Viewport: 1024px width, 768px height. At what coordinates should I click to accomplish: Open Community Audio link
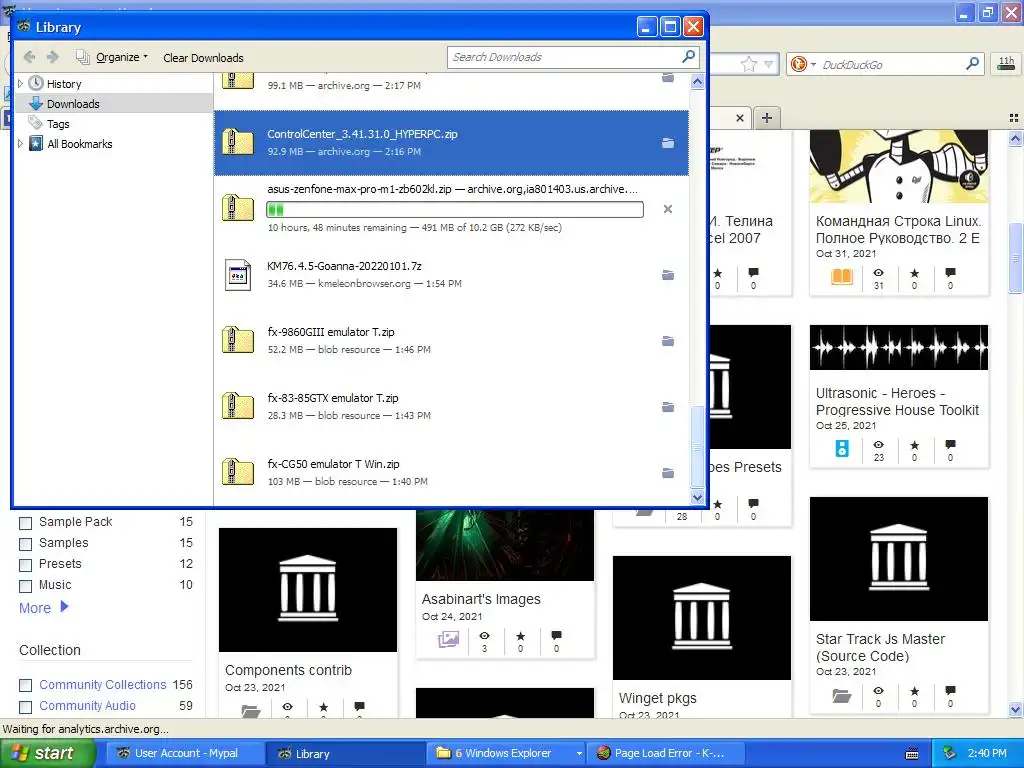click(x=88, y=705)
